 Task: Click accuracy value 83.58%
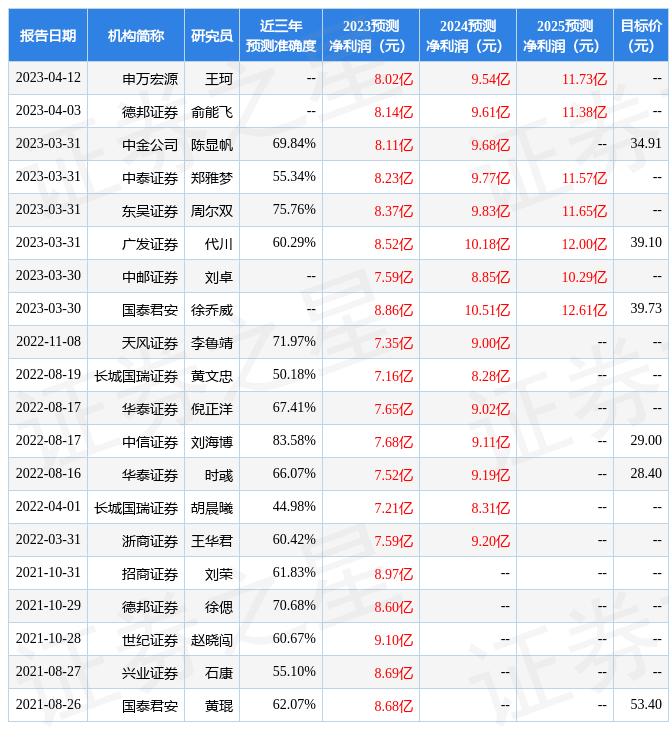[294, 441]
